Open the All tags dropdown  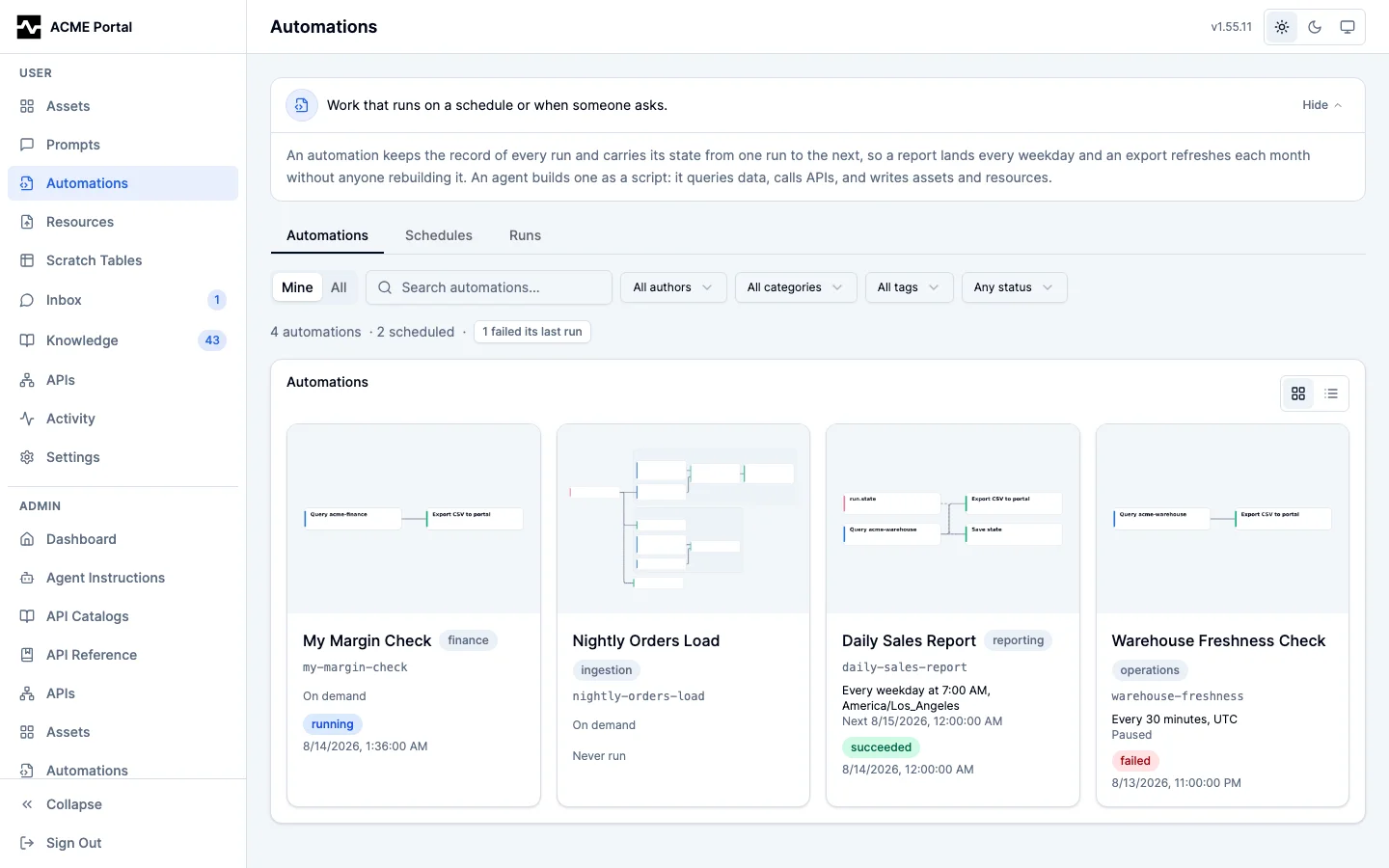(909, 287)
